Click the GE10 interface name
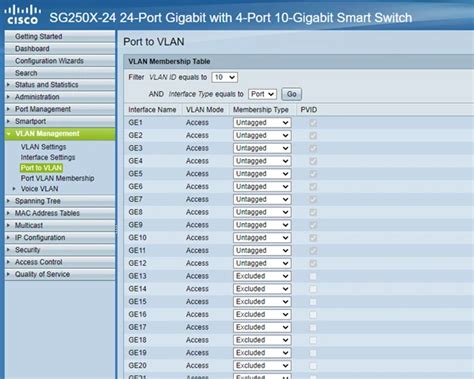Viewport: 474px width, 379px height. click(137, 238)
